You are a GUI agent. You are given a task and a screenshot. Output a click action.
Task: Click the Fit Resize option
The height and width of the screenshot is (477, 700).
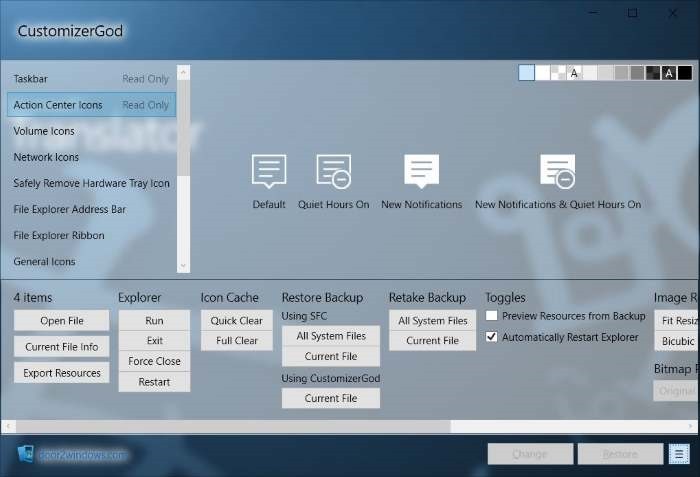[x=677, y=321]
